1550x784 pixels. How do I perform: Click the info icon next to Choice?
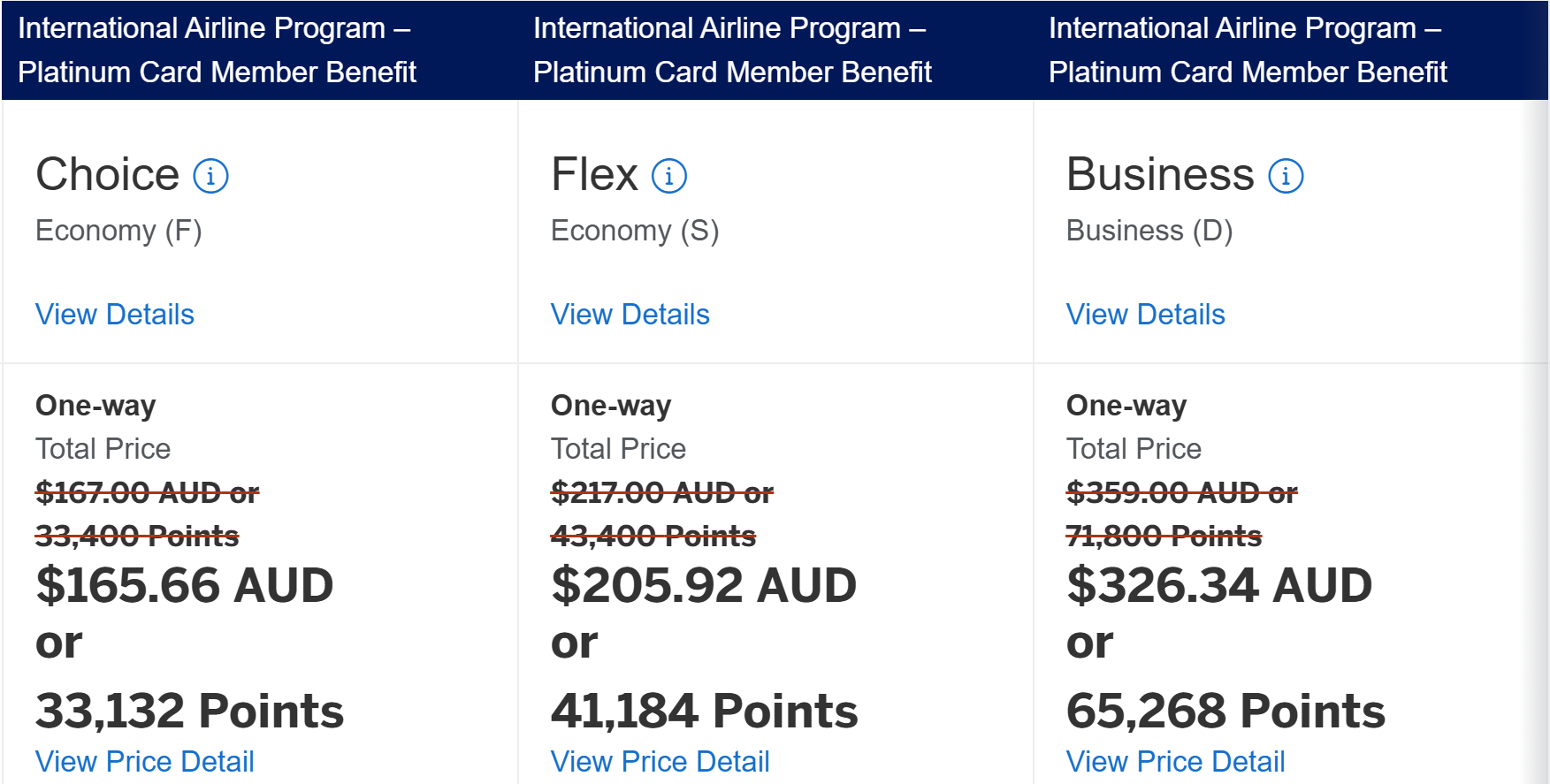click(x=210, y=176)
